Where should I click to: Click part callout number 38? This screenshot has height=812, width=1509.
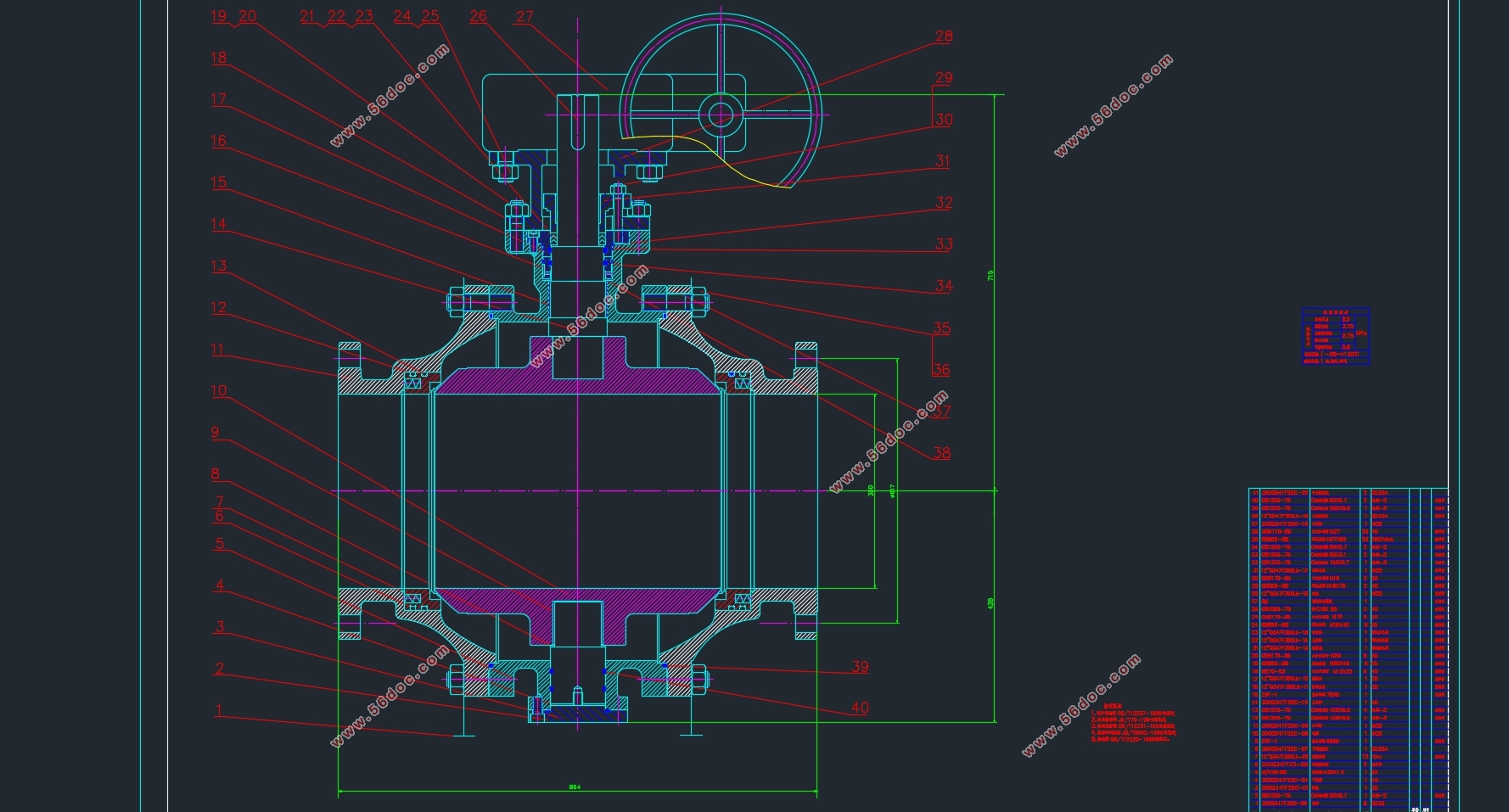tap(941, 453)
